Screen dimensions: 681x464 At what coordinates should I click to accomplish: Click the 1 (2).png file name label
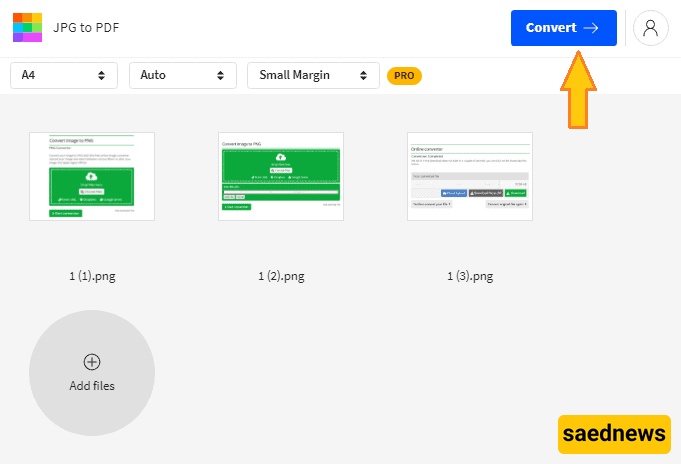[x=281, y=276]
